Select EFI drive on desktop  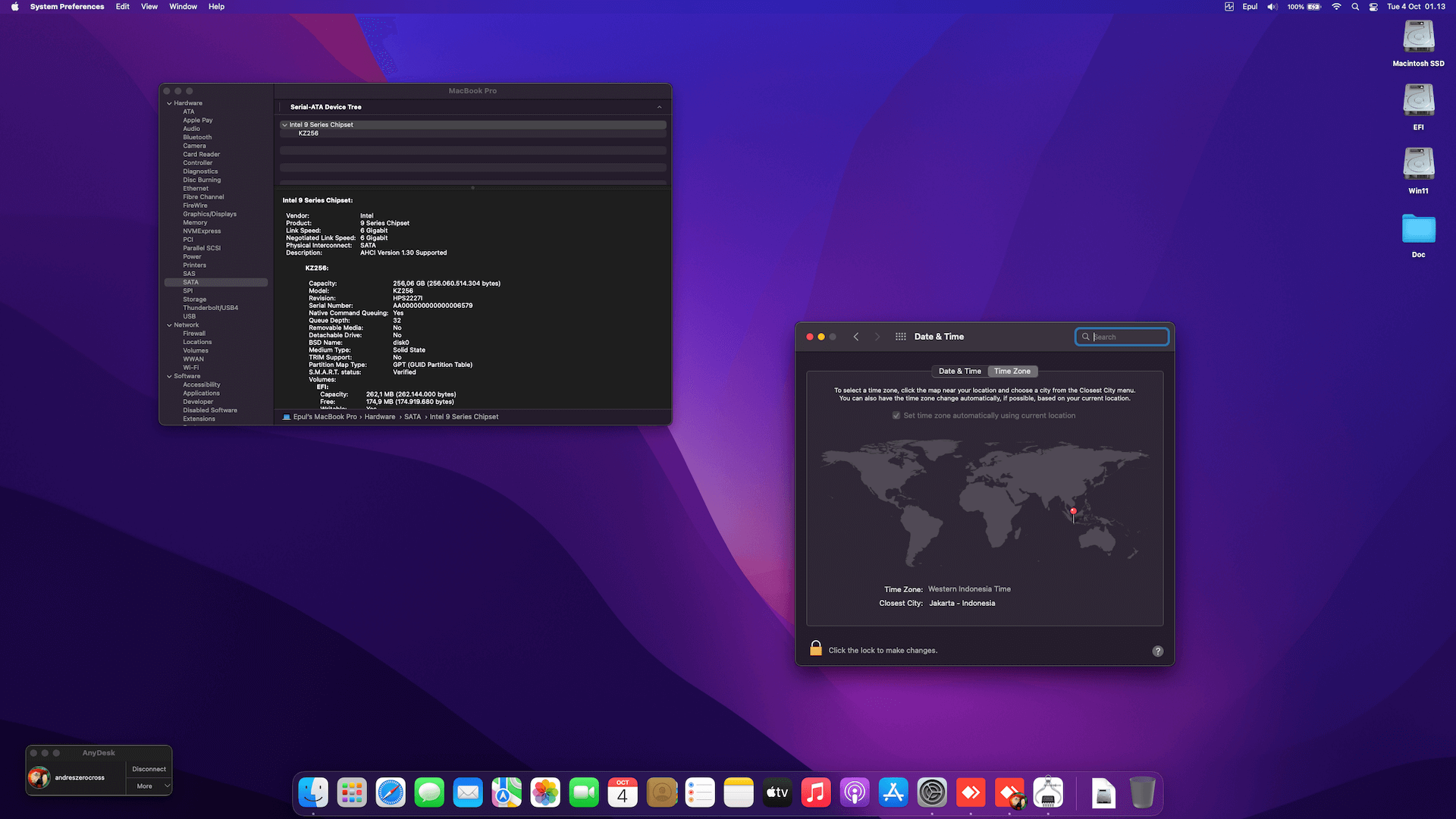click(x=1418, y=108)
